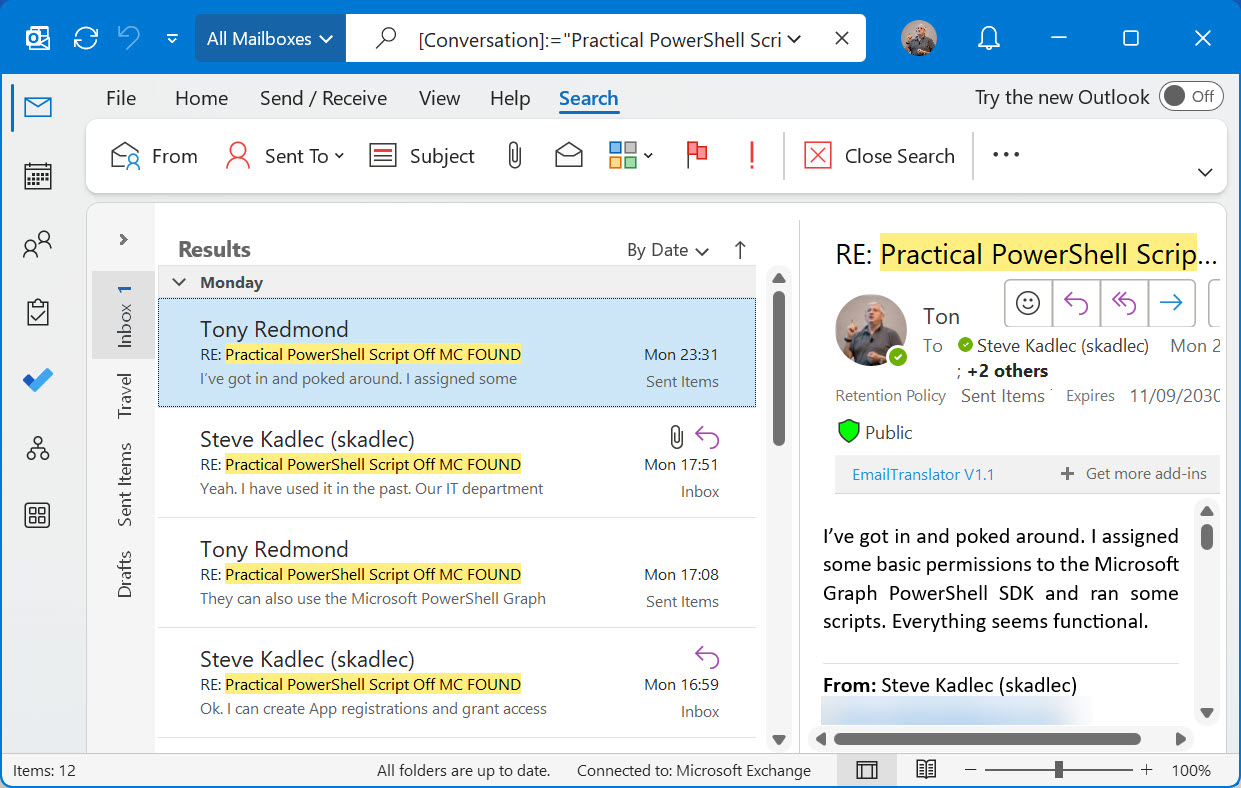Open the Quick Access Toolbar customize arrow
1241x788 pixels.
(172, 39)
